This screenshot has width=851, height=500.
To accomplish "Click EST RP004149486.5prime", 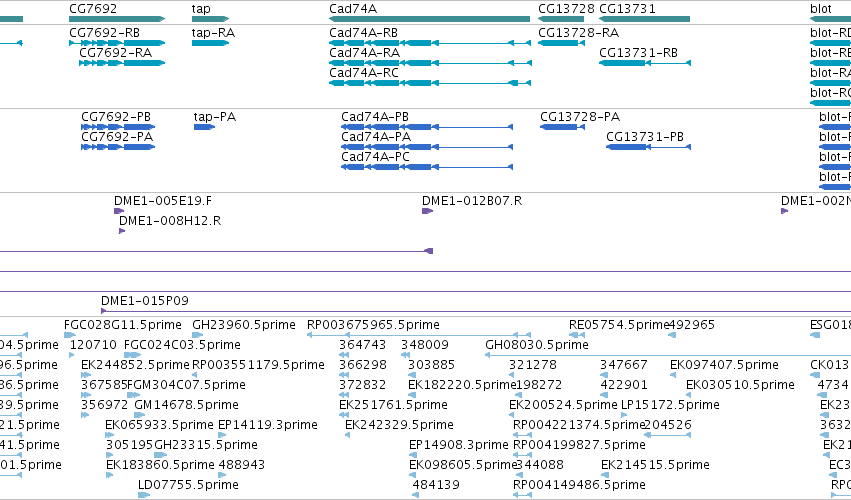I will click(579, 485).
